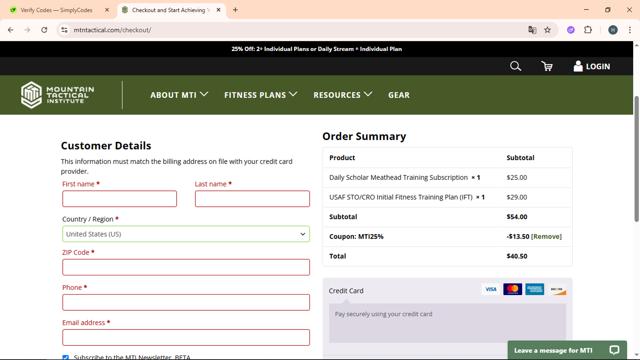This screenshot has width=640, height=360.
Task: Click the translate page icon
Action: (x=532, y=30)
